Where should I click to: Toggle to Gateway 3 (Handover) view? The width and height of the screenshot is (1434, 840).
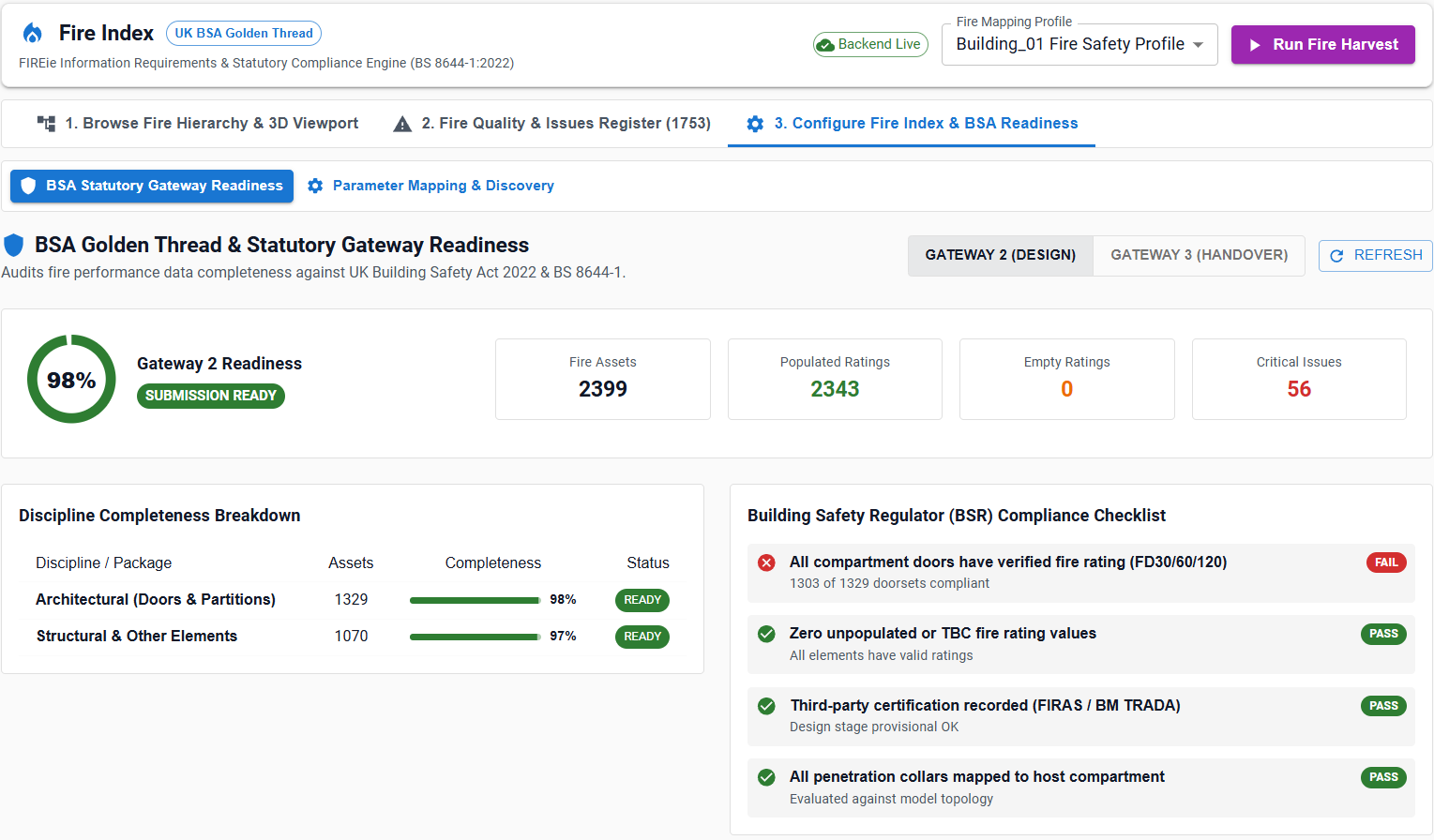(1199, 255)
